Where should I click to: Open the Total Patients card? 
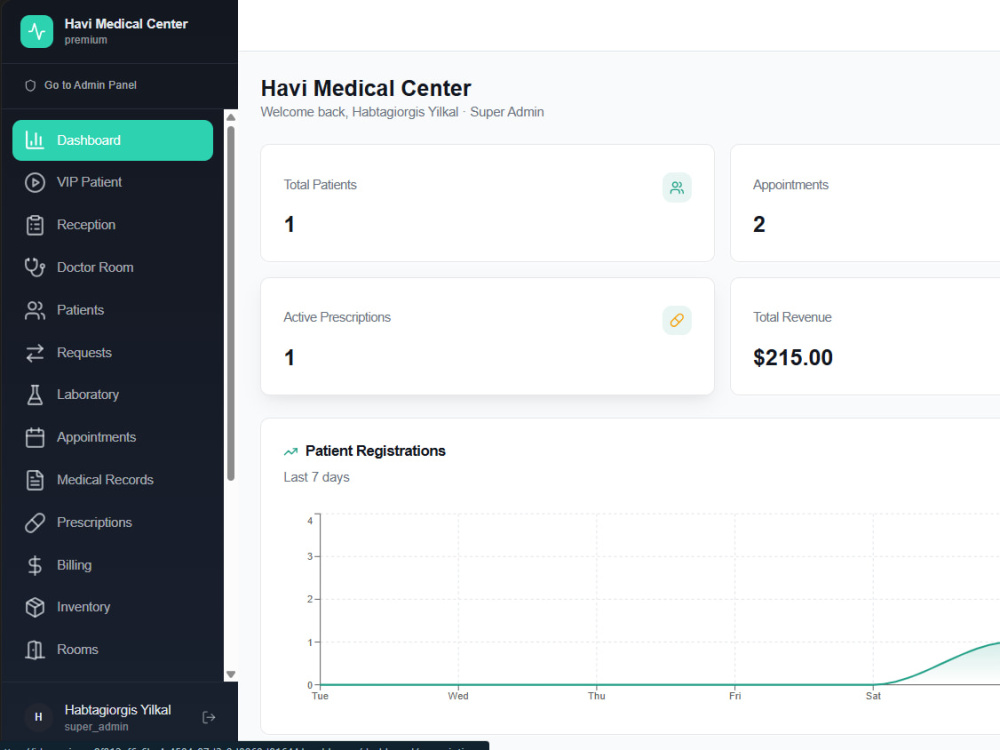487,203
